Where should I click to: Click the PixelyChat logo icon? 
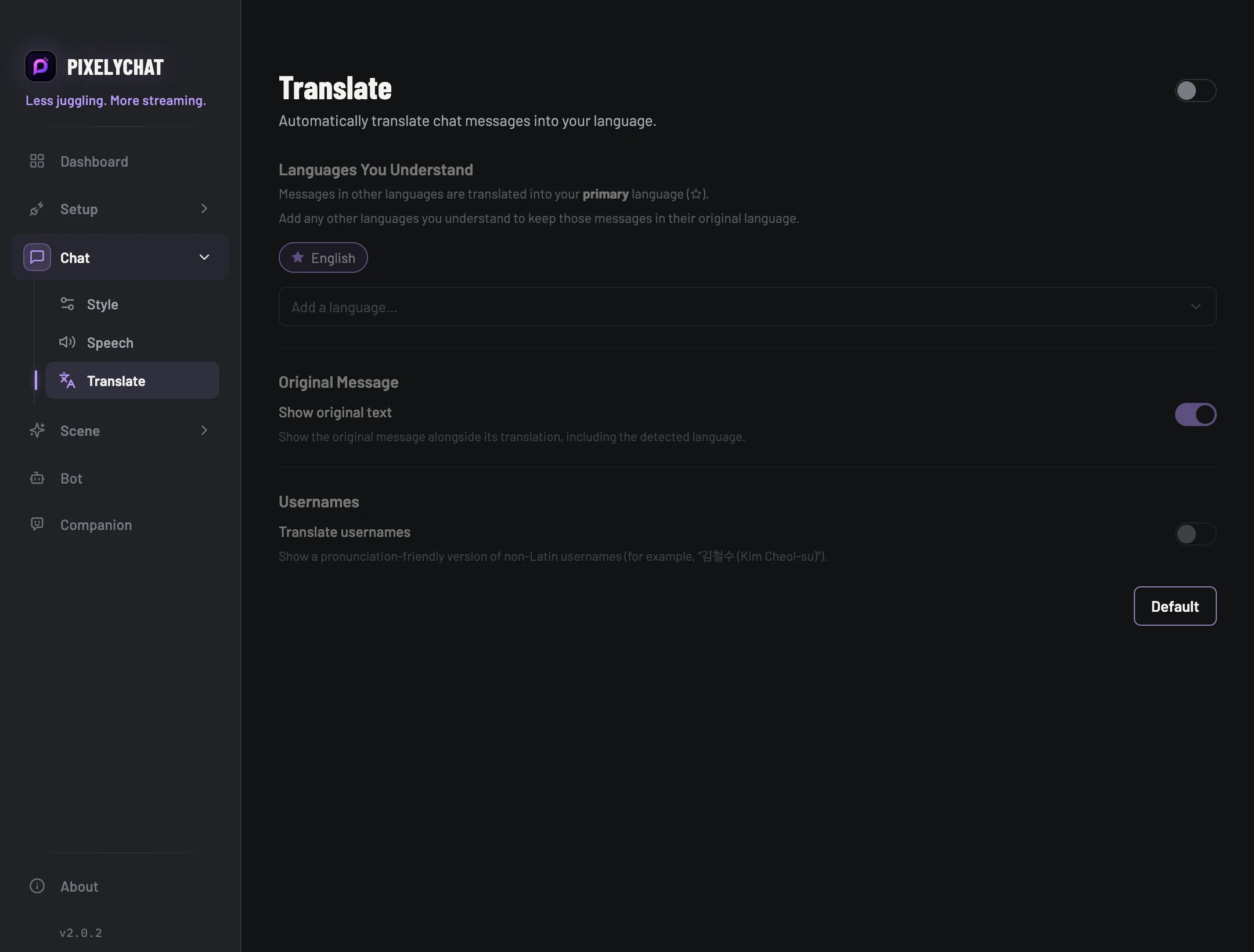[x=41, y=66]
